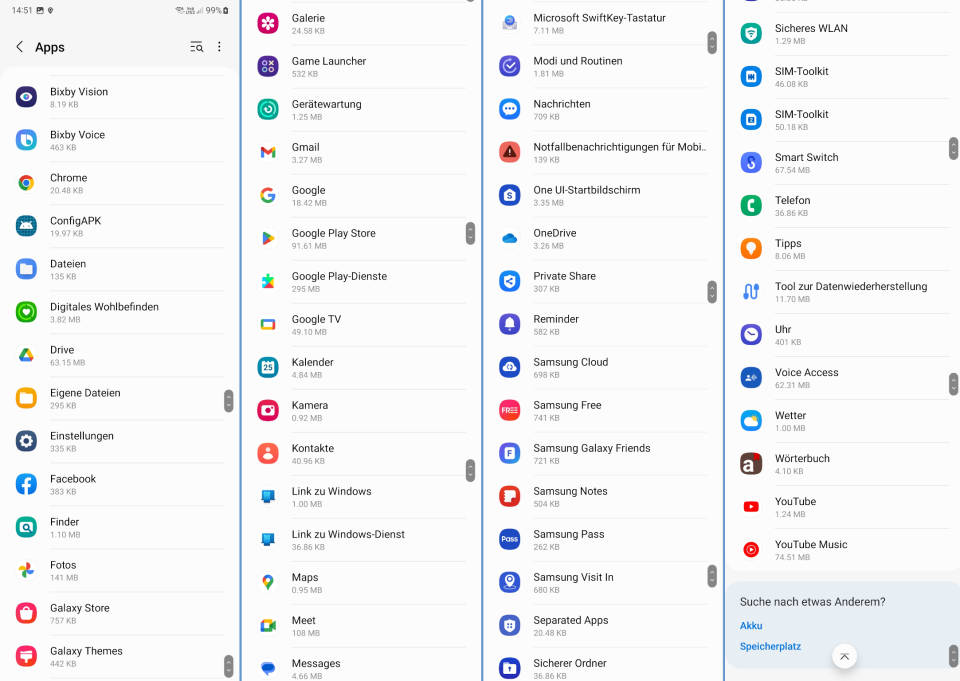960x681 pixels.
Task: Open Digitales Wohlbefinden app entry
Action: [120, 312]
